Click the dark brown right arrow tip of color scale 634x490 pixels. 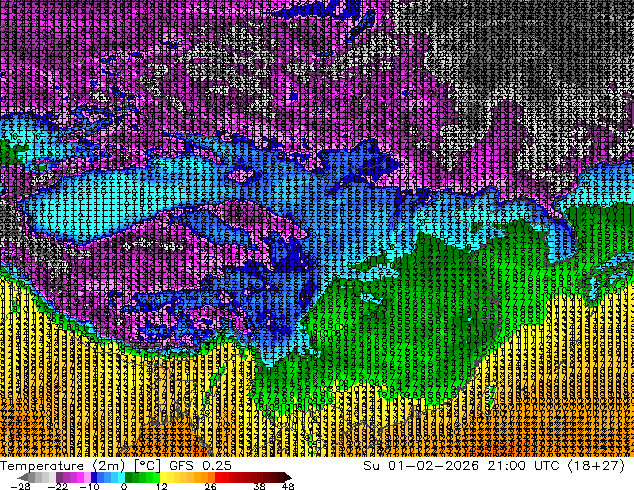pos(289,477)
